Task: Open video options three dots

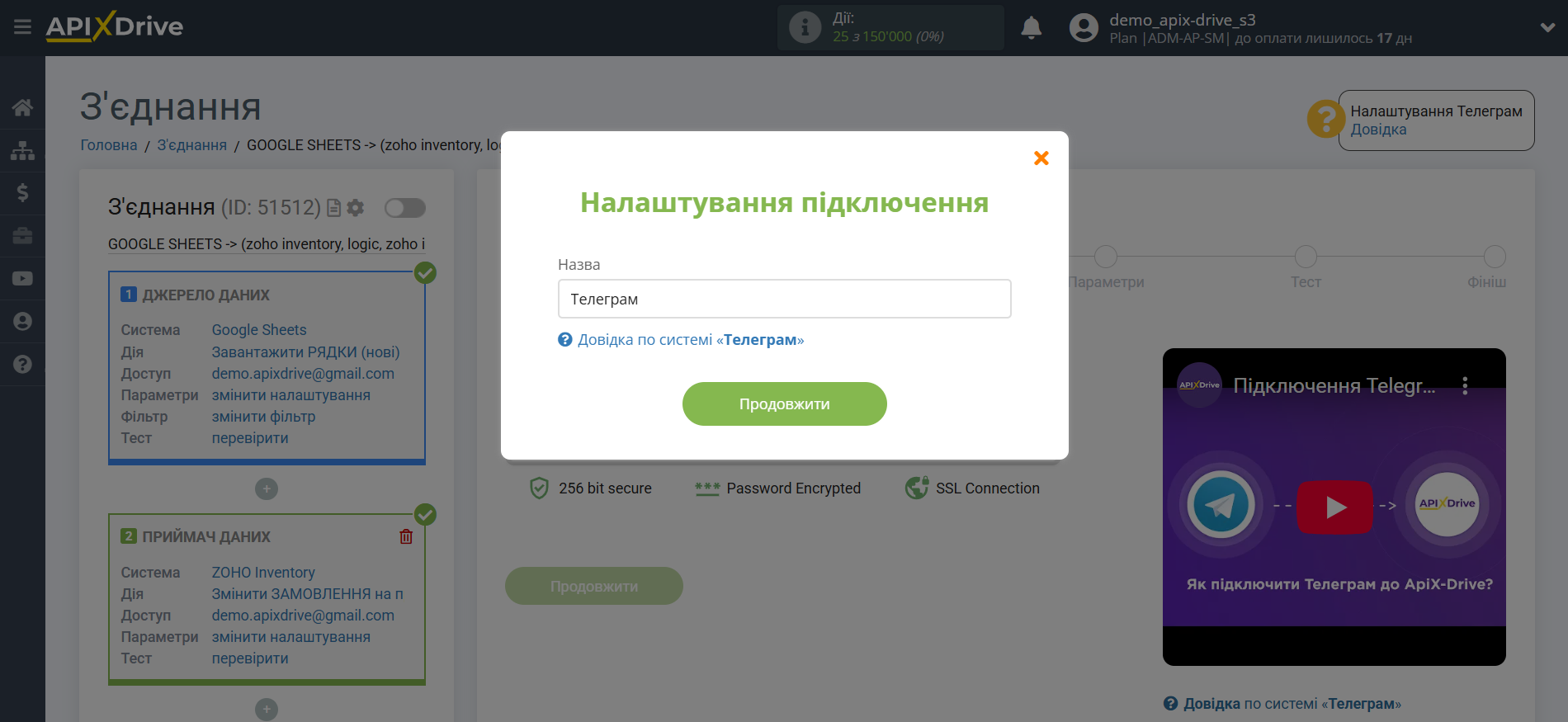Action: (x=1465, y=385)
